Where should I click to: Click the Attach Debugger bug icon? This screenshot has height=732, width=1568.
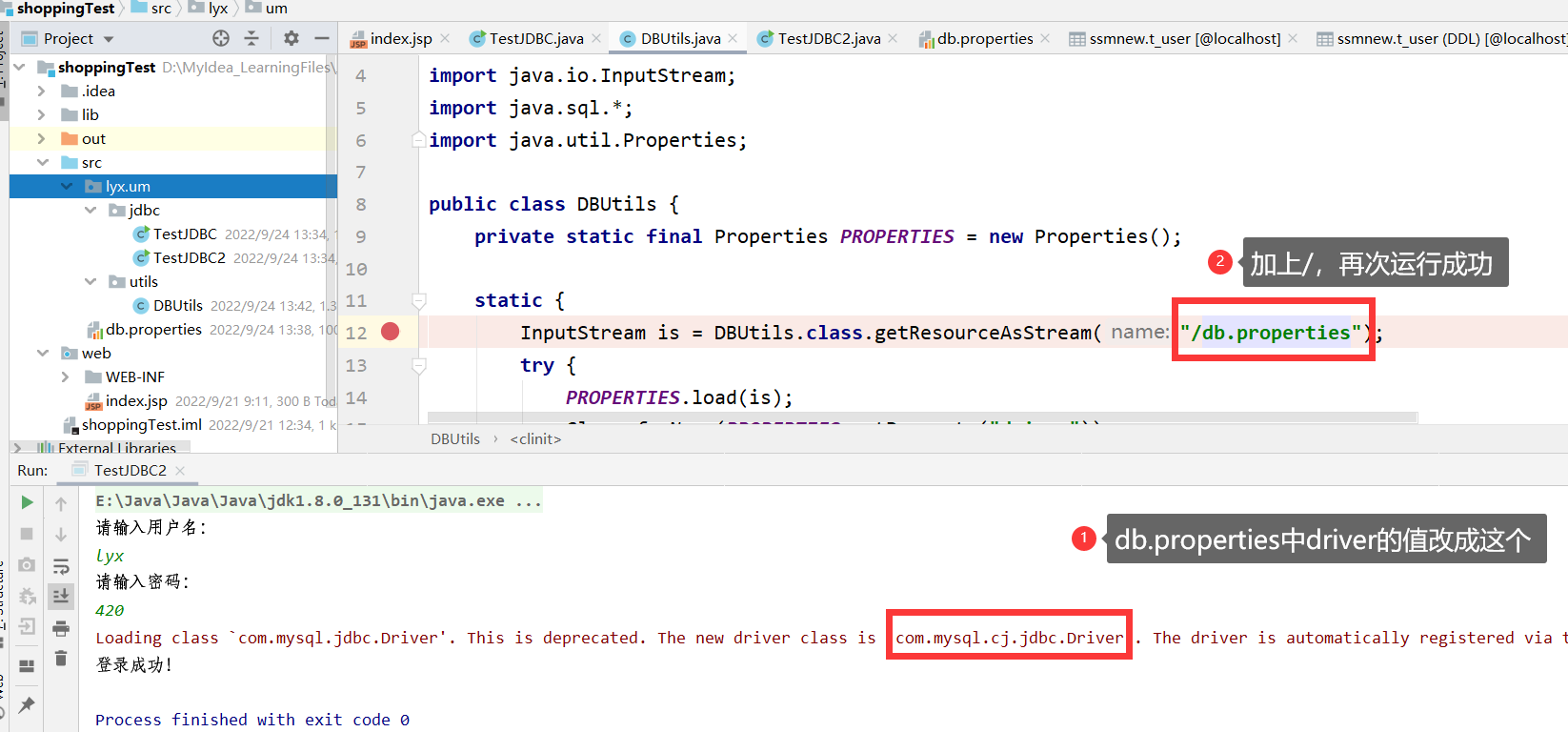[27, 597]
